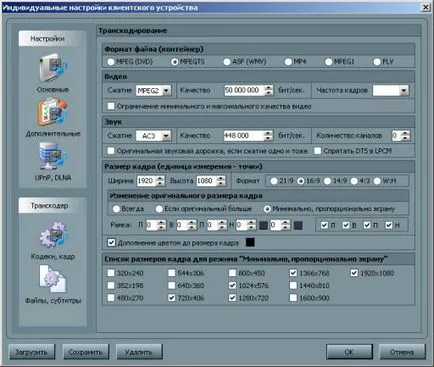Enable the 800x450 frame size
Viewport: 434px width, 367px height.
coord(233,273)
